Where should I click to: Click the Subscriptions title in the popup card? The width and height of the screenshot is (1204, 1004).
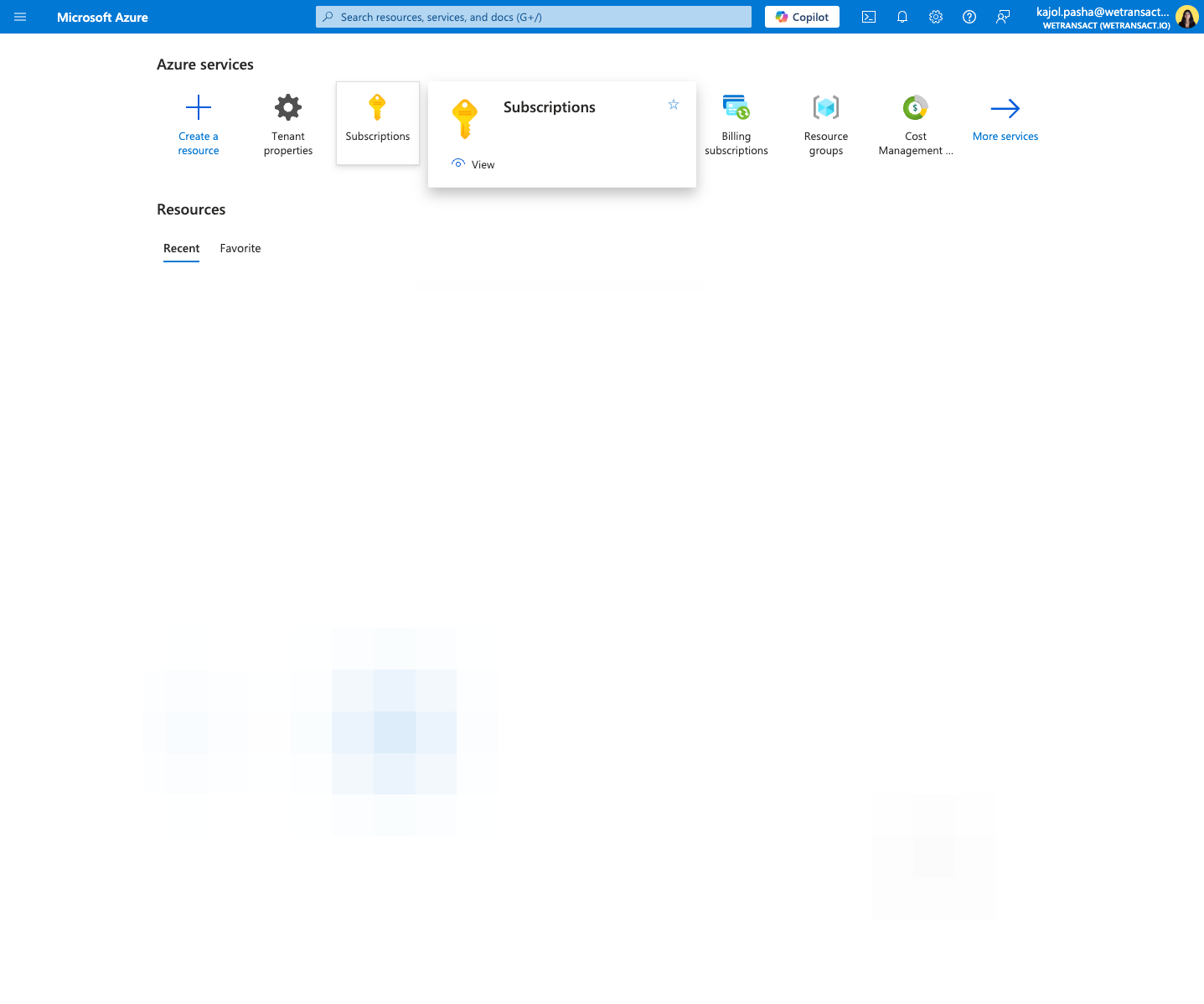click(x=550, y=107)
